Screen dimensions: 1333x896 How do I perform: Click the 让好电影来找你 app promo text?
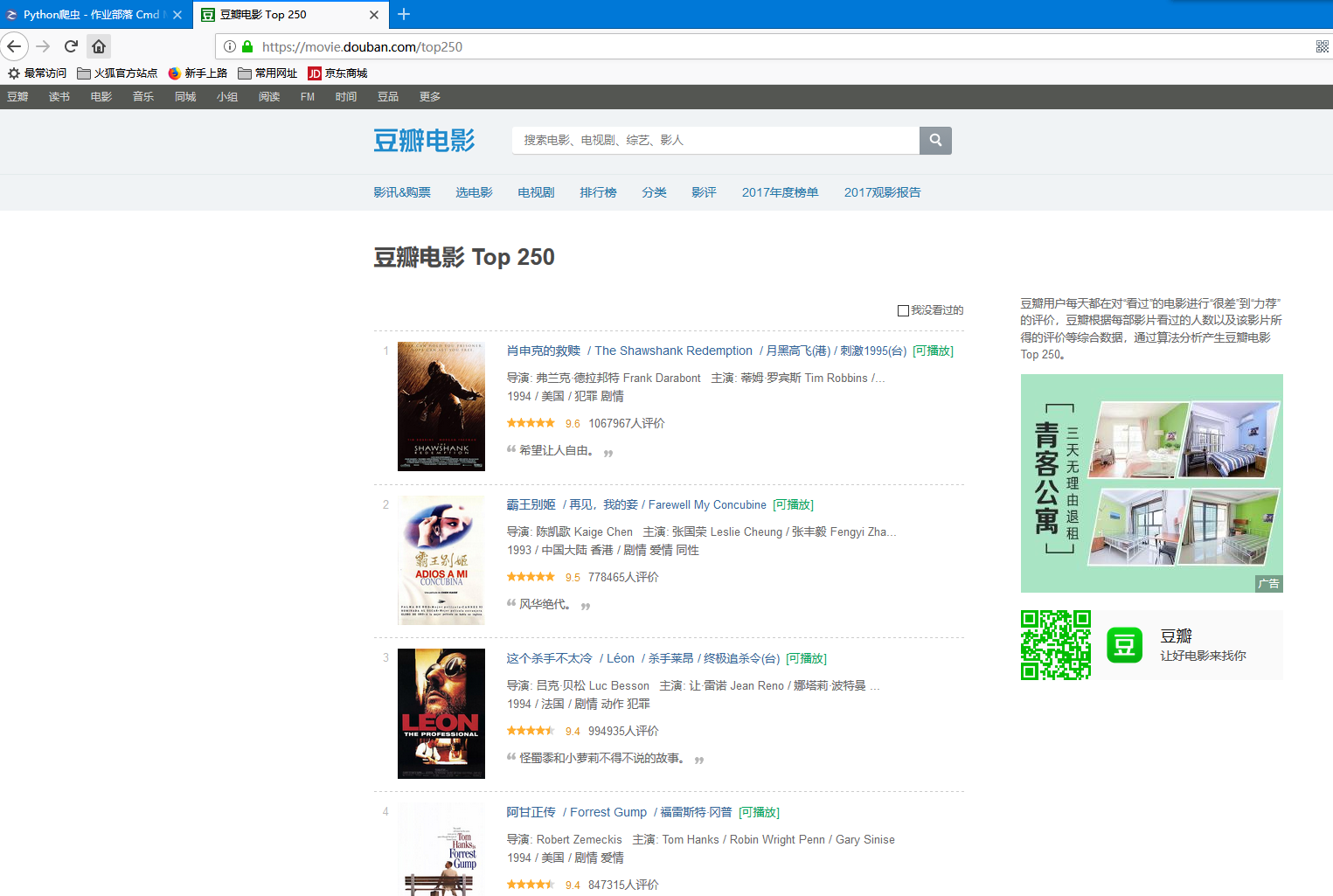(x=1203, y=656)
